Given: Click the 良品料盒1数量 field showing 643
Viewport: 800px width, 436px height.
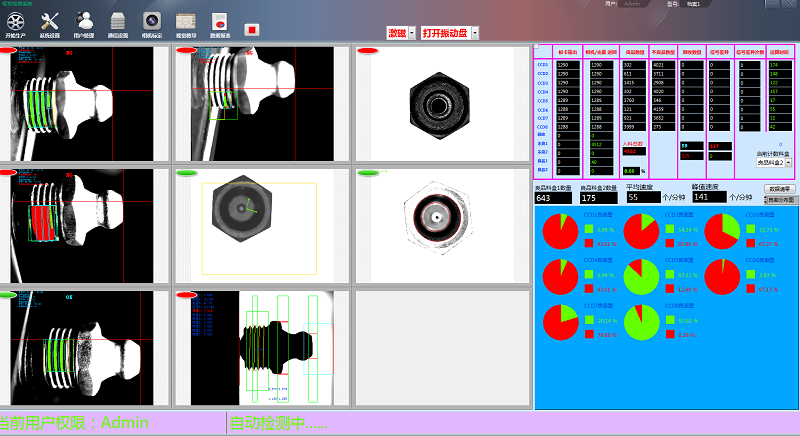Looking at the screenshot, I should click(x=555, y=198).
